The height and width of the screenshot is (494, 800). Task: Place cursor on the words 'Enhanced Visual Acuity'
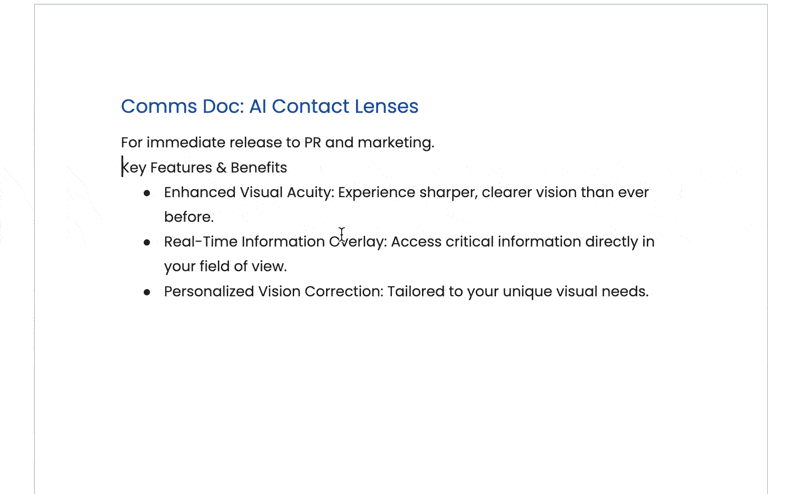tap(249, 192)
